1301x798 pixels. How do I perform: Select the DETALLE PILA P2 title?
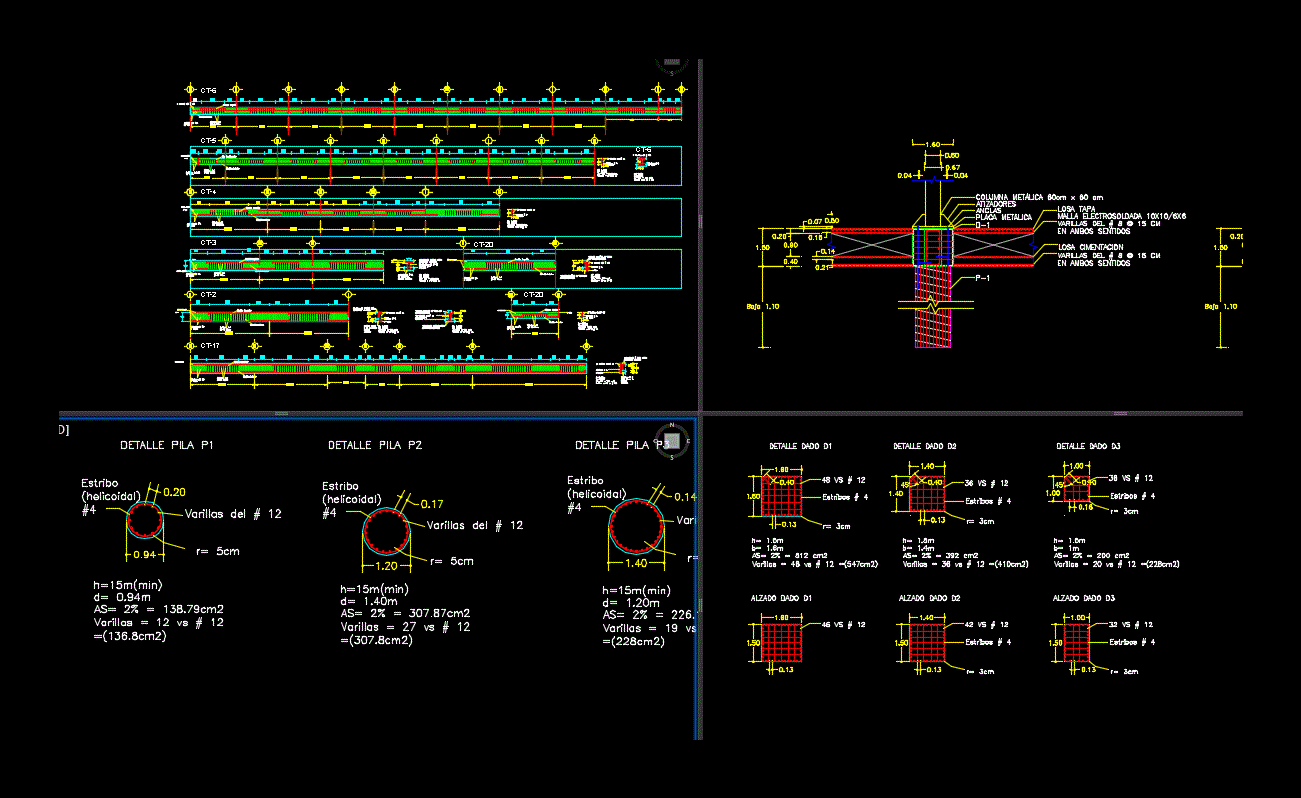tap(375, 445)
